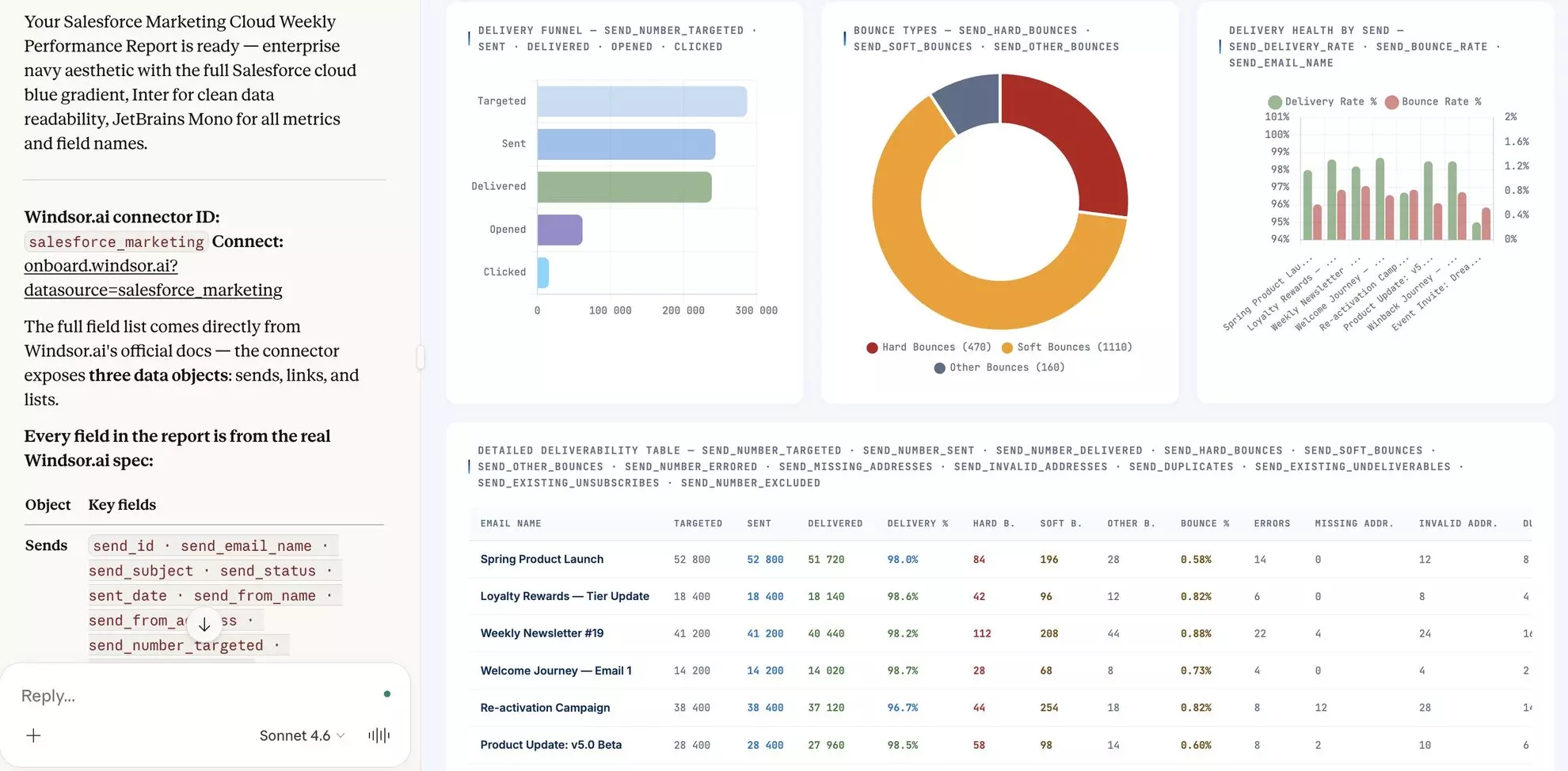
Task: Click the DELIVERY % column header
Action: [918, 524]
